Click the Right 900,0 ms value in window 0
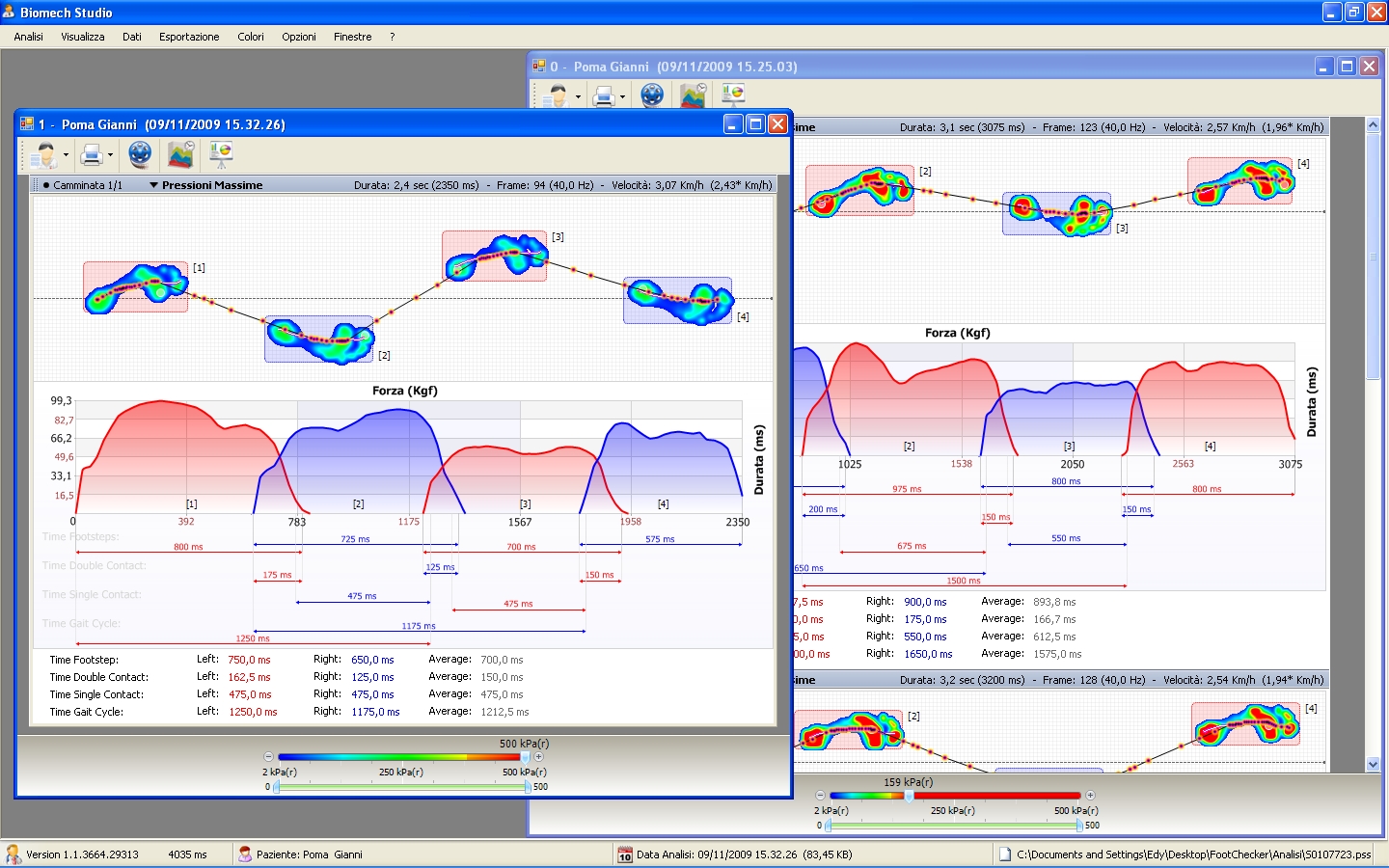The image size is (1389, 868). click(925, 602)
